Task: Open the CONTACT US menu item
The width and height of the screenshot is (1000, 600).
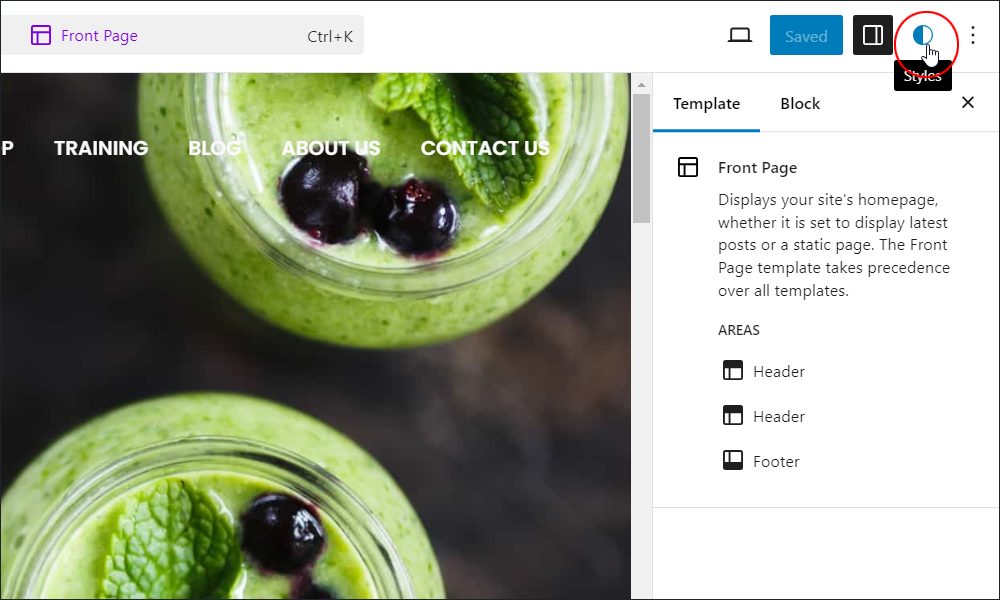Action: [x=485, y=148]
